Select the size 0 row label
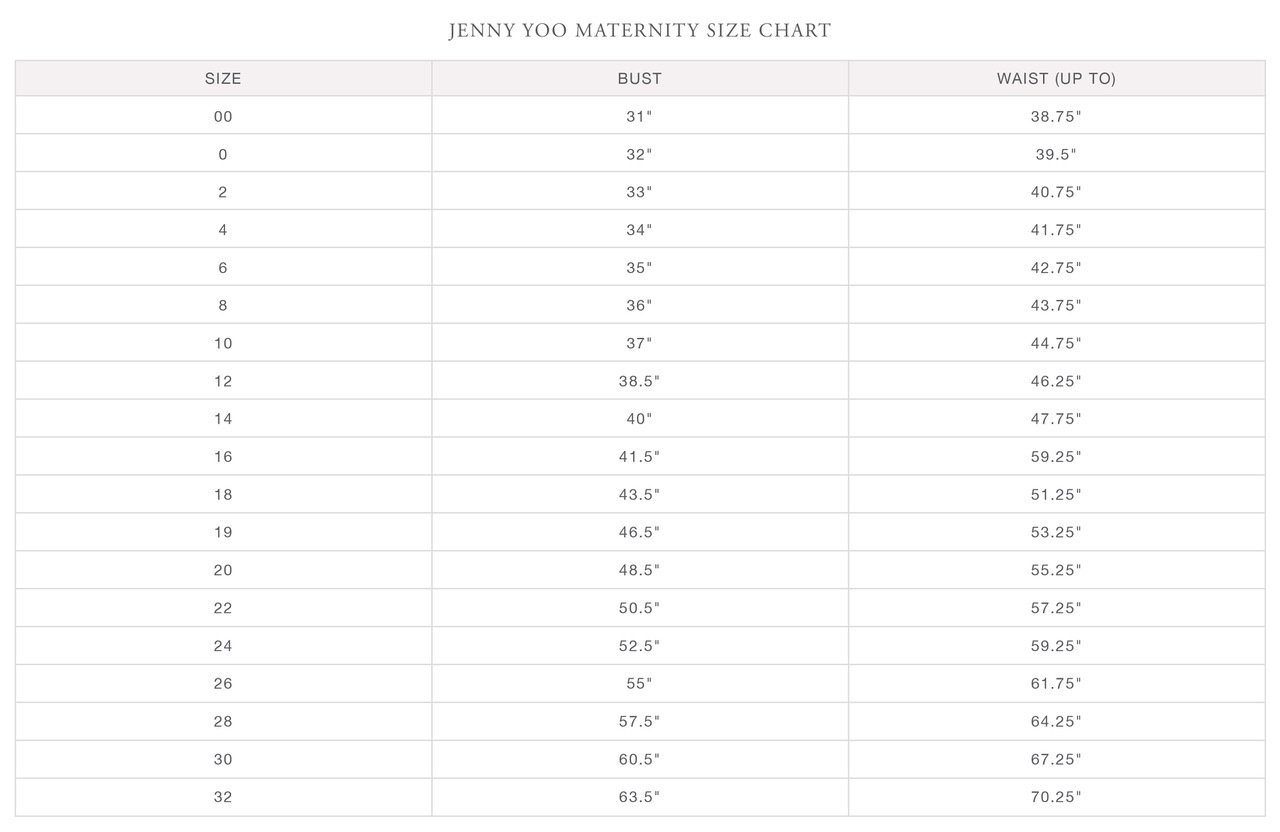This screenshot has height=832, width=1280. point(223,154)
